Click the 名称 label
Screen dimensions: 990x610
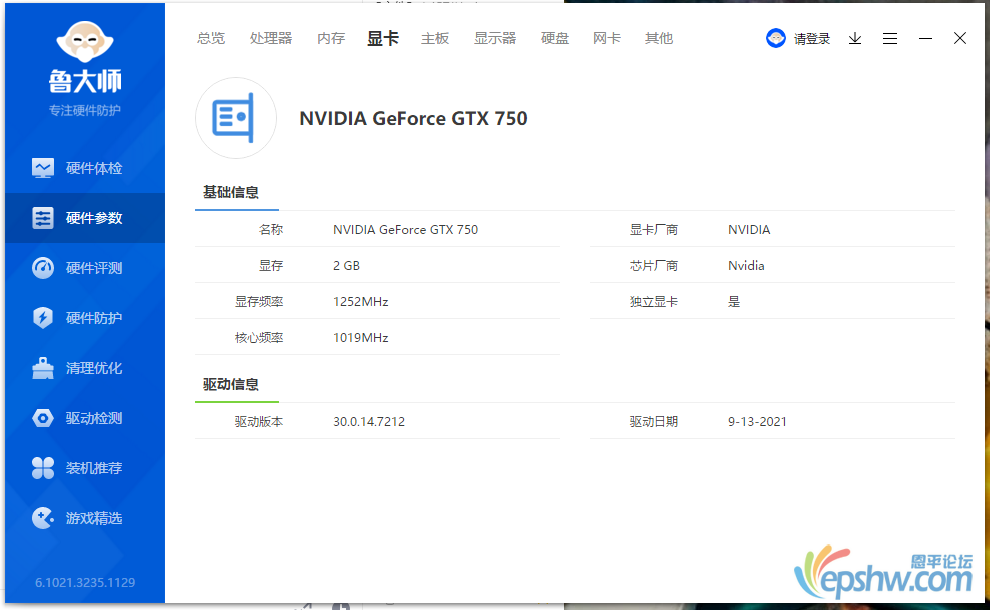[271, 230]
